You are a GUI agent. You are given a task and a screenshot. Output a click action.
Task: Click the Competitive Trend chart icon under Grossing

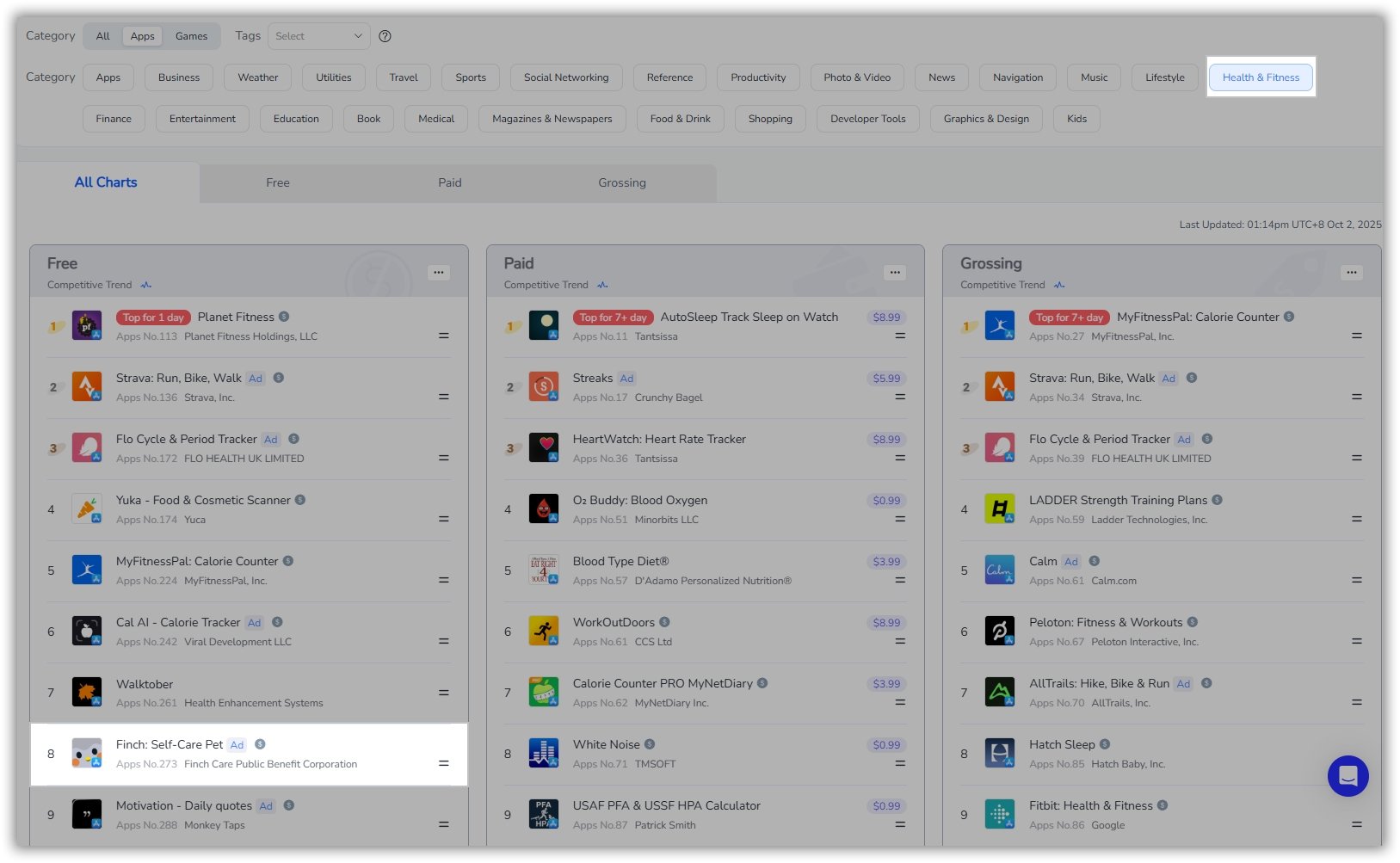pyautogui.click(x=1059, y=285)
